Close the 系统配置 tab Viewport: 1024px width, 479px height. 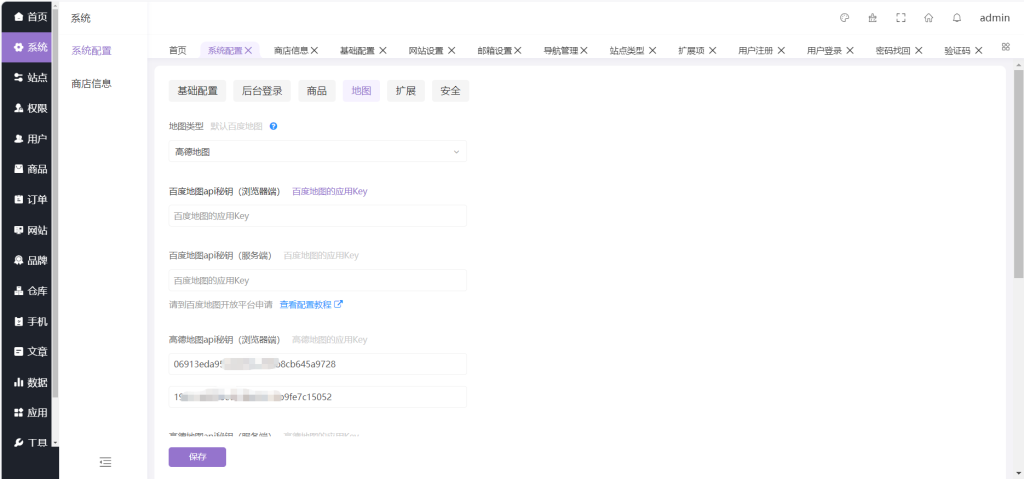[x=248, y=50]
